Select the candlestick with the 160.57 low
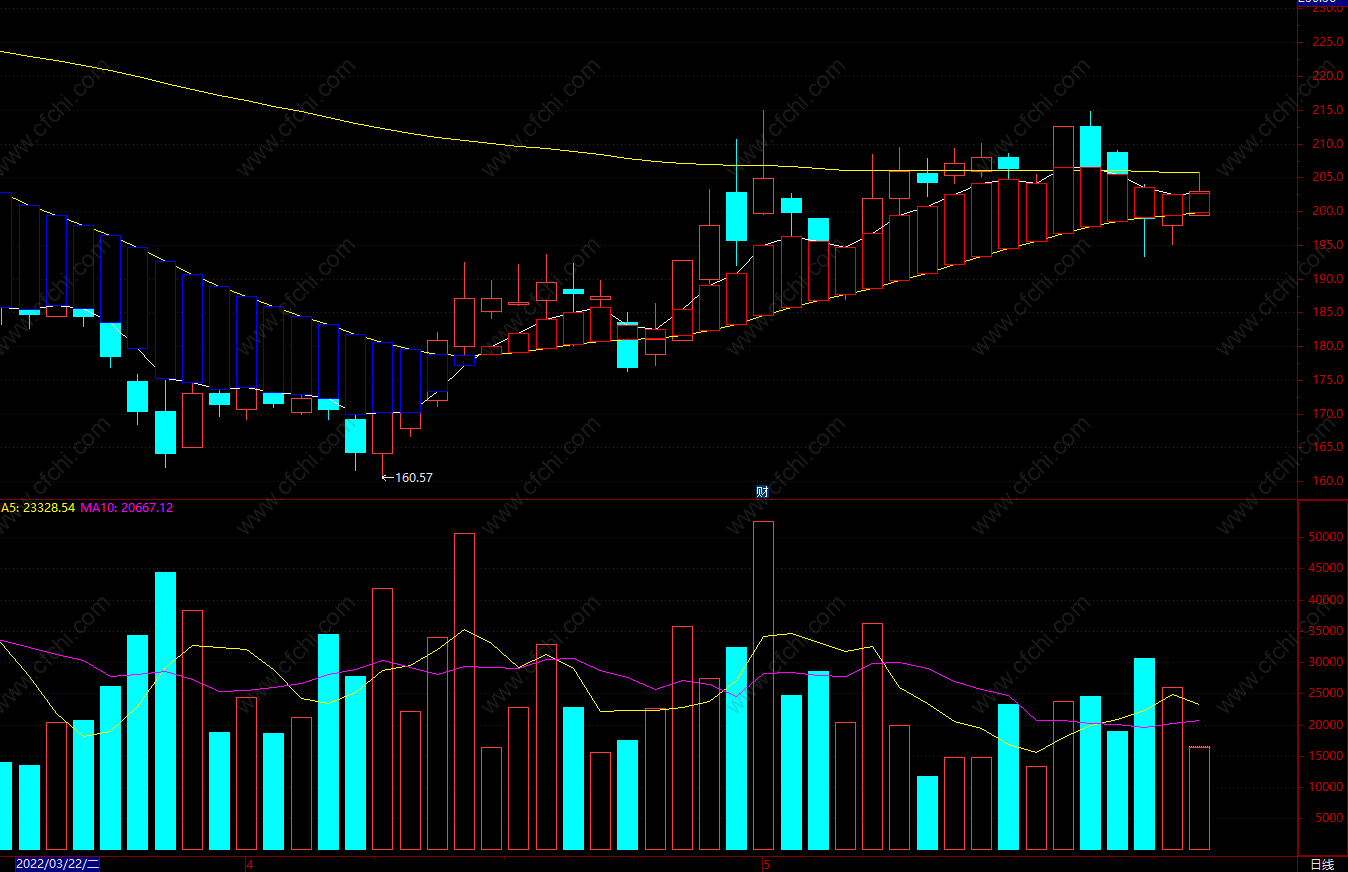This screenshot has height=872, width=1348. (382, 435)
